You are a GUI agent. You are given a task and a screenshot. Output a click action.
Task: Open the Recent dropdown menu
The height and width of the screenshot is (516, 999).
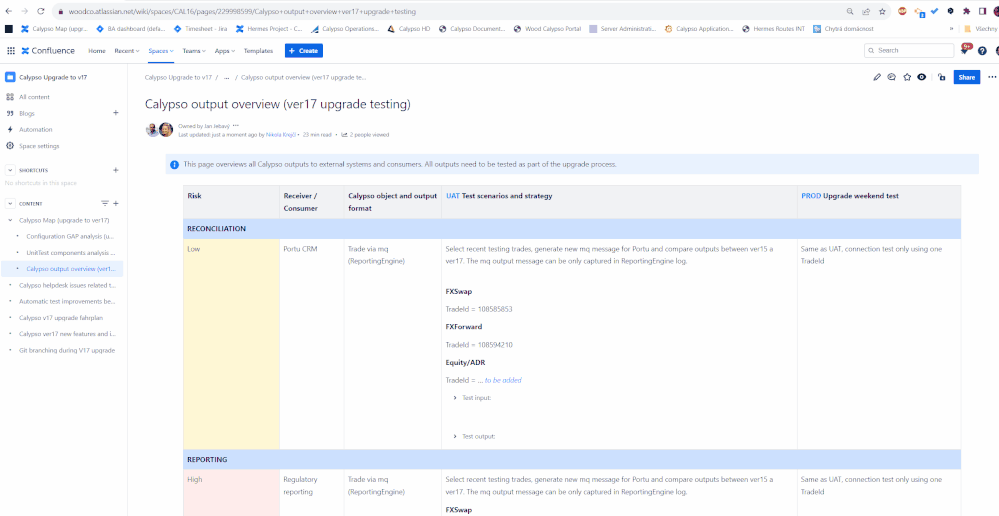pos(127,50)
